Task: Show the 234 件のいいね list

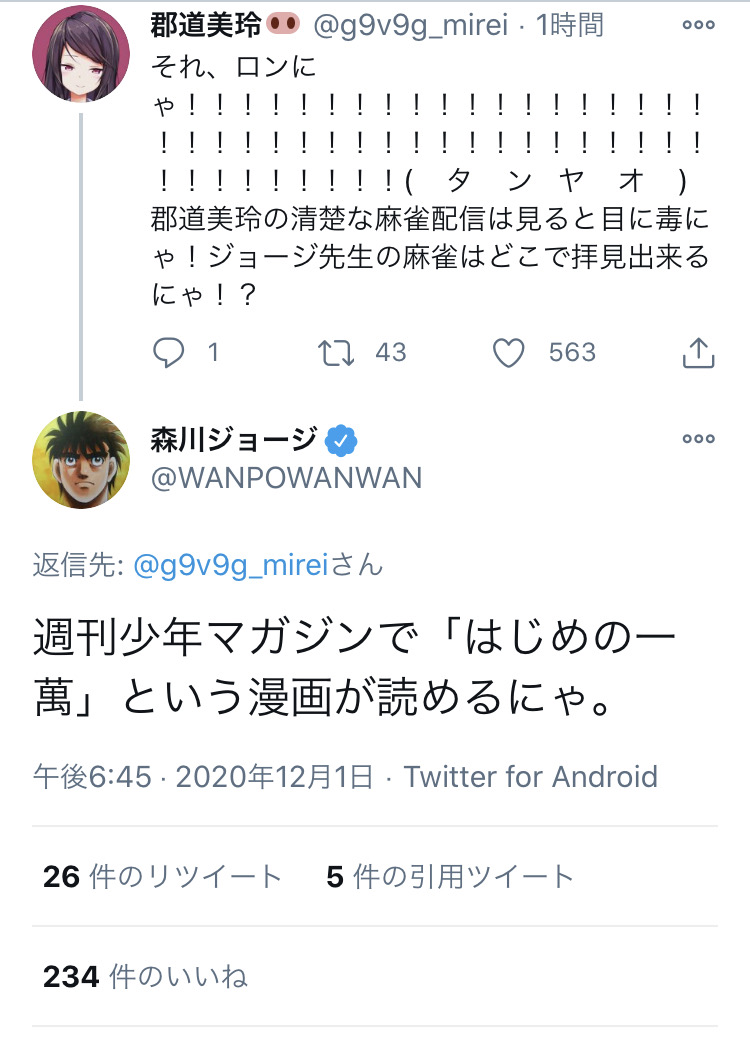Action: [x=145, y=976]
